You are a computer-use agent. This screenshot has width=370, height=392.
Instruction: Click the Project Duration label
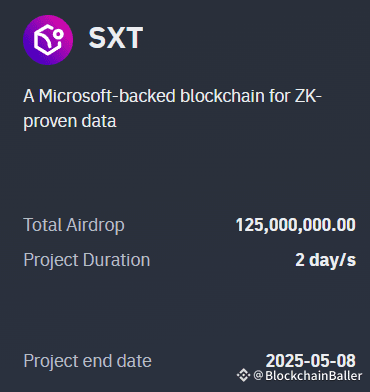pyautogui.click(x=87, y=260)
